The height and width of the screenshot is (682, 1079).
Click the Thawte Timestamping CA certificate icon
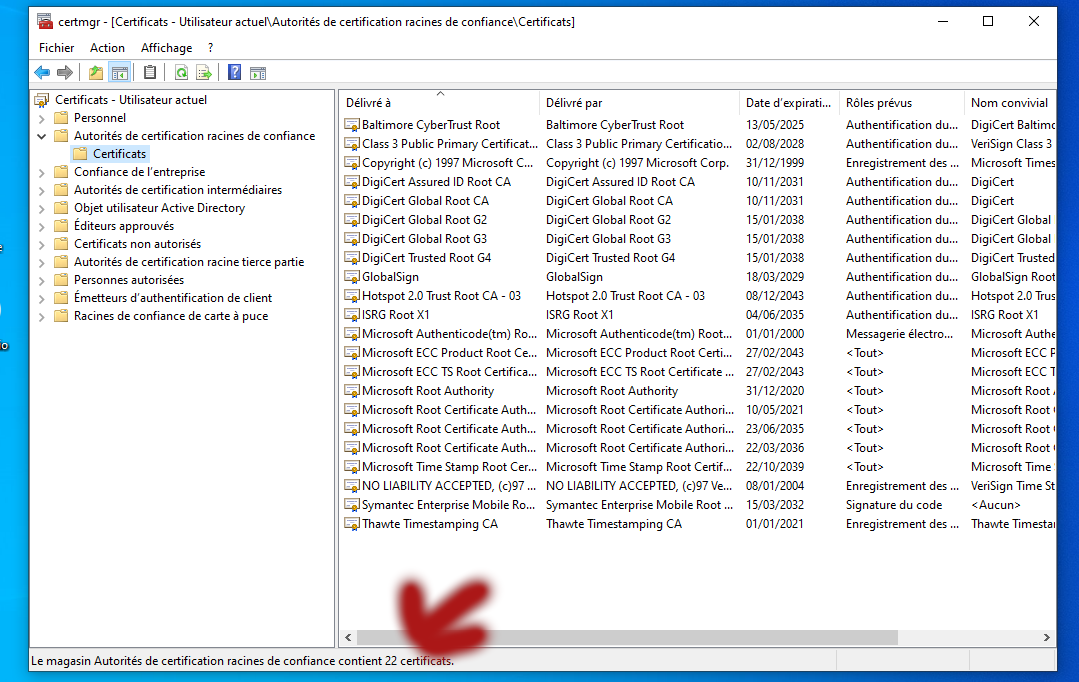pos(352,524)
